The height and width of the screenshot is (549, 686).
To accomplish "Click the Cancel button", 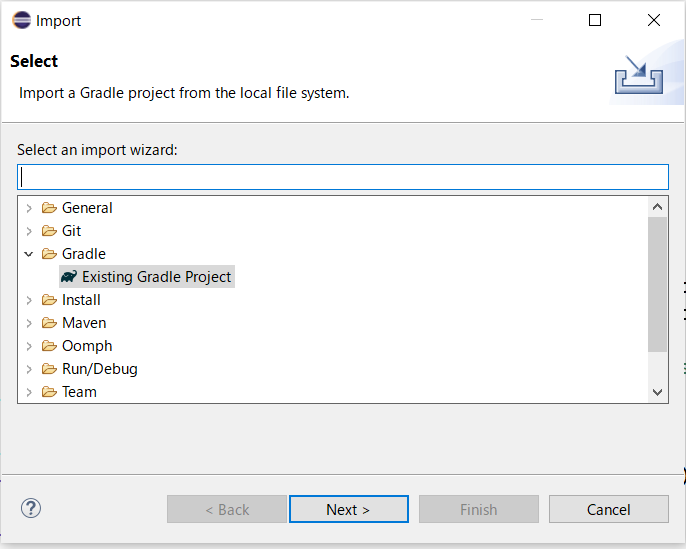I will coord(609,509).
